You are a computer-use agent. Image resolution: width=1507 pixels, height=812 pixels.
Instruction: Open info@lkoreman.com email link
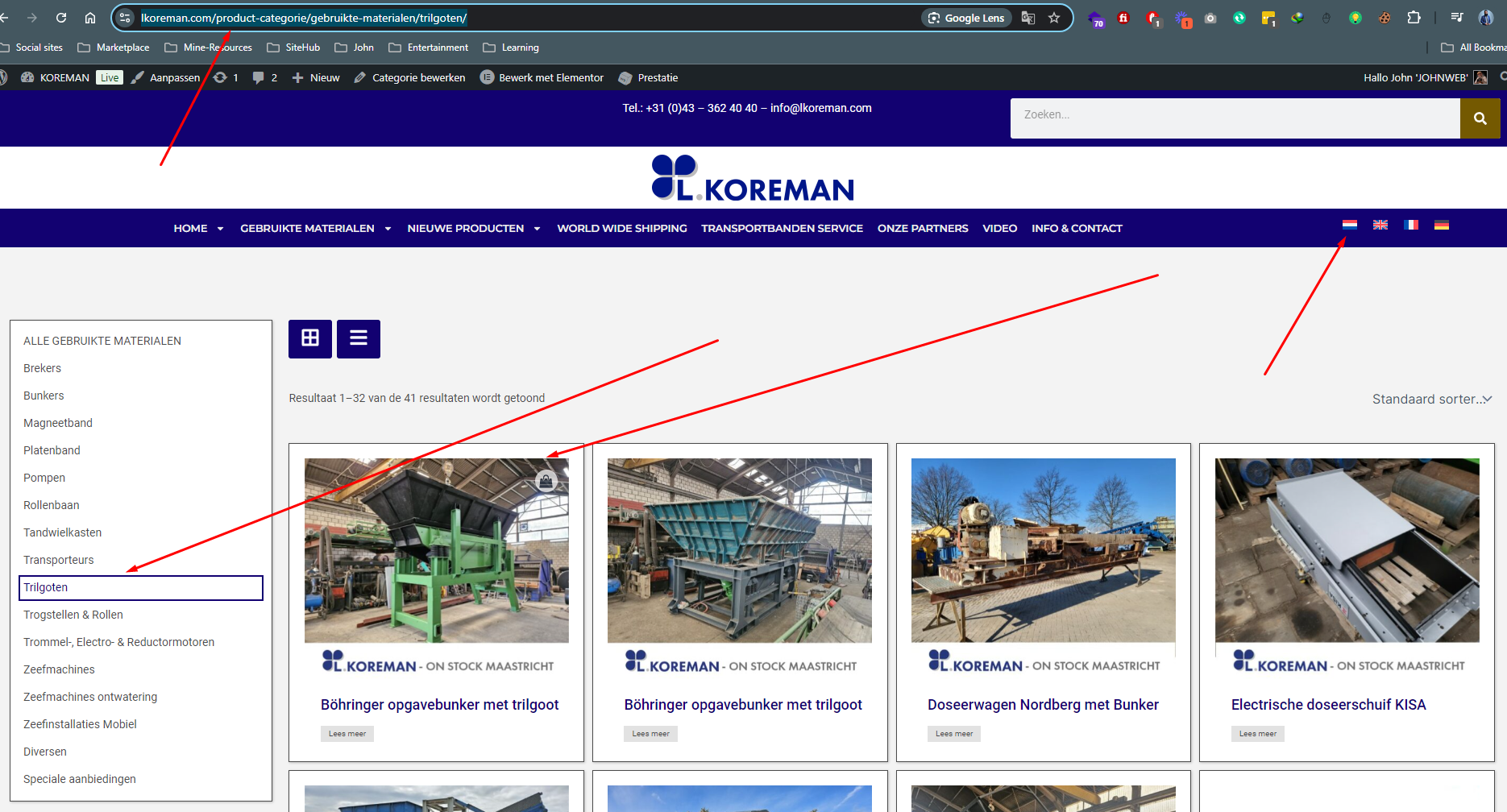point(821,108)
